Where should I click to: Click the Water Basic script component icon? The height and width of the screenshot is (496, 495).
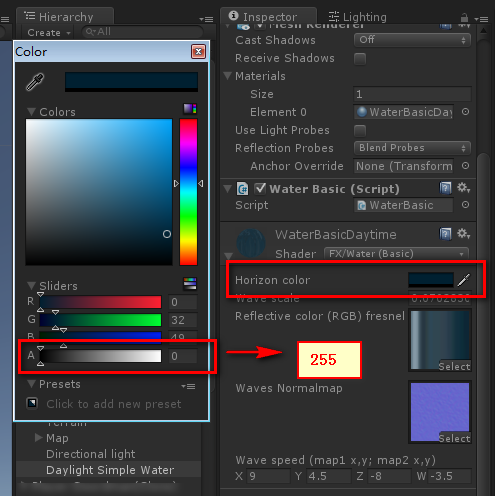242,189
